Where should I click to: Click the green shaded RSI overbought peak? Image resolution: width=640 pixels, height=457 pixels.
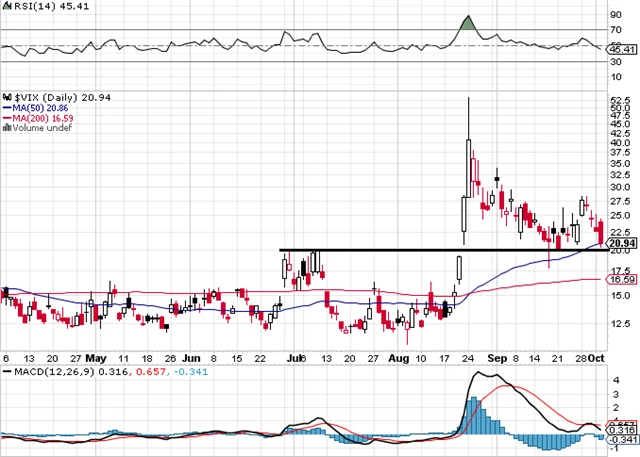(467, 24)
